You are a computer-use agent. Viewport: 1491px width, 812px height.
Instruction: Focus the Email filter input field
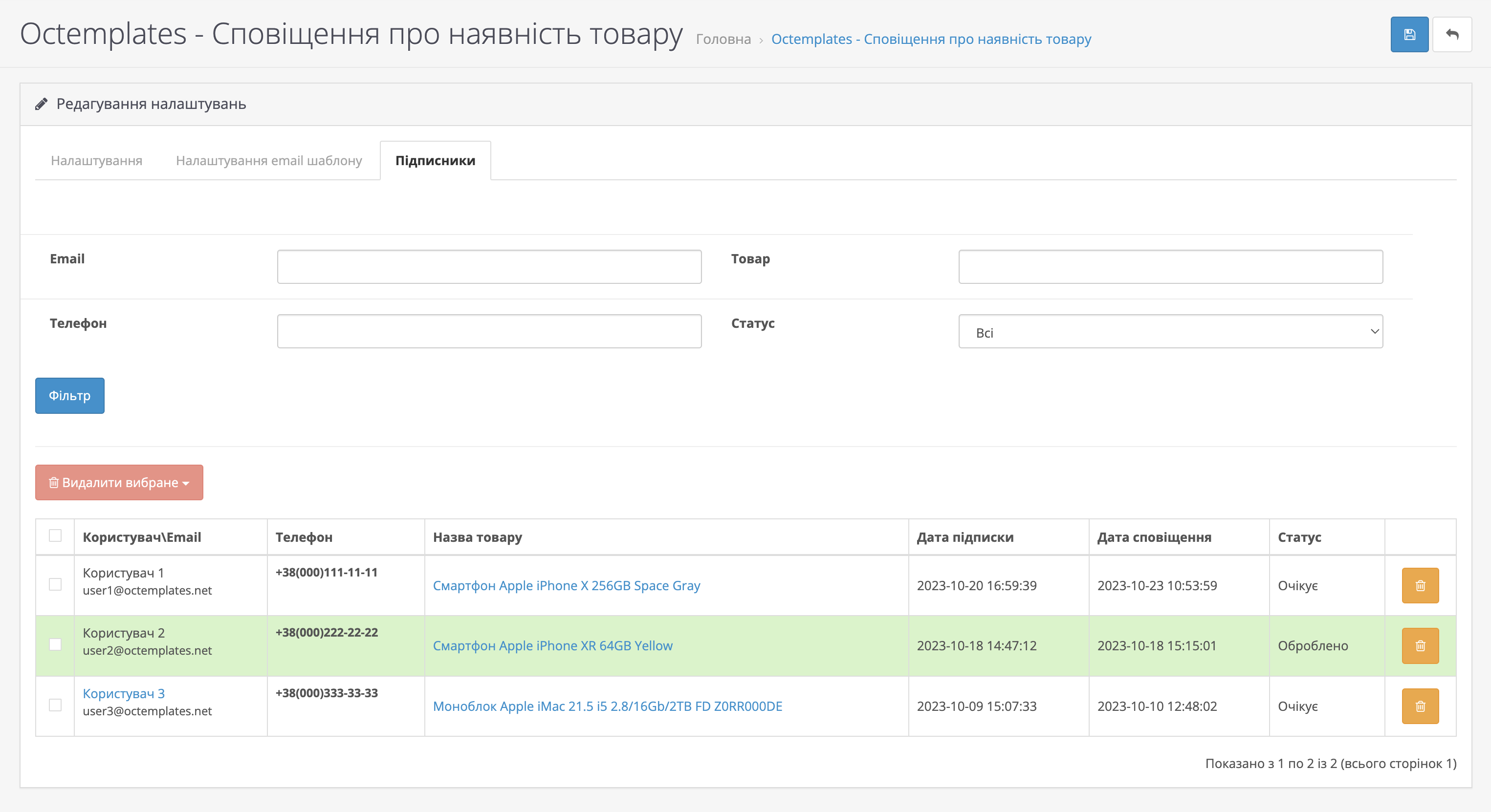click(x=488, y=267)
